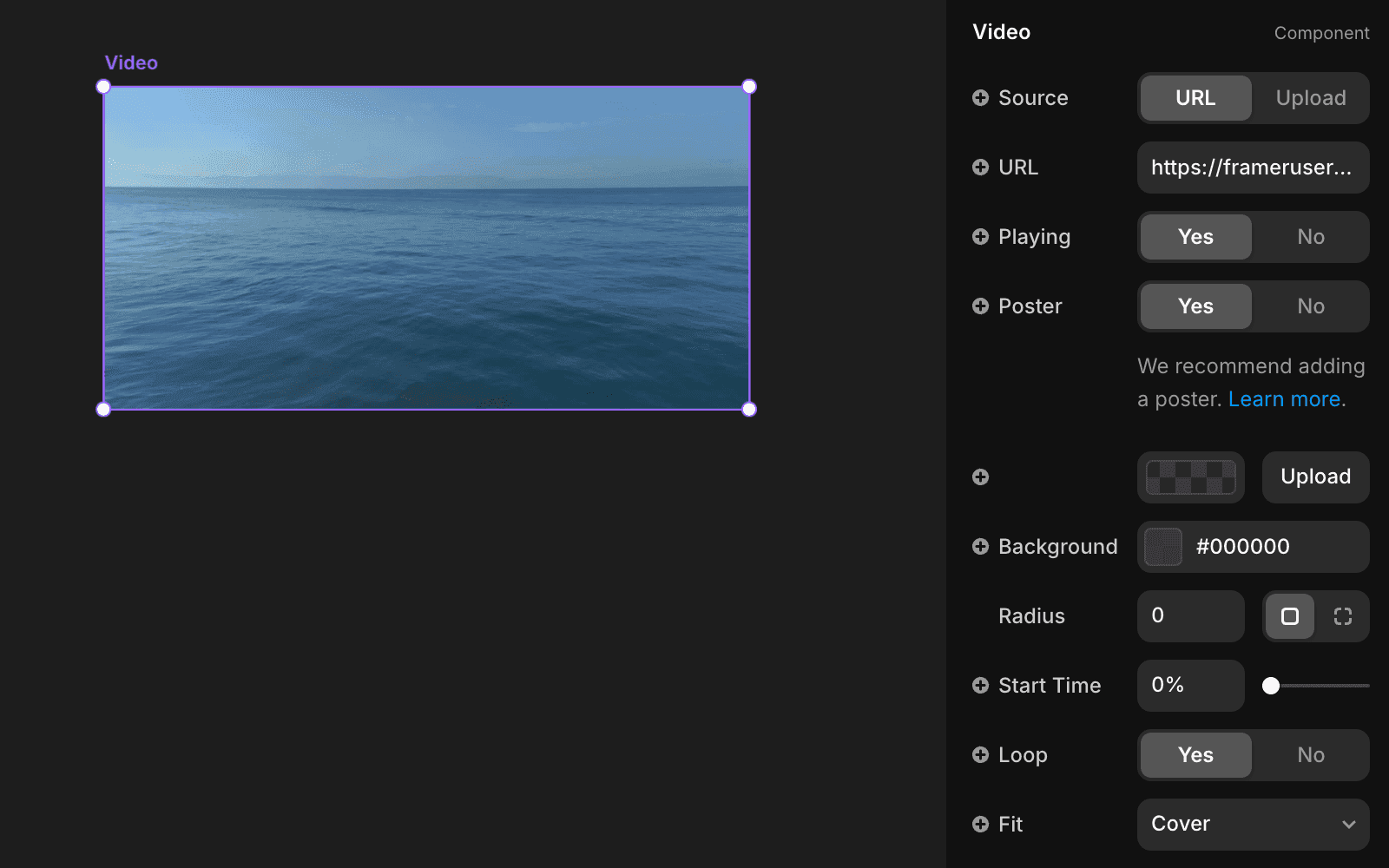Click the plus icon beside Start Time
This screenshot has width=1389, height=868.
pos(980,685)
